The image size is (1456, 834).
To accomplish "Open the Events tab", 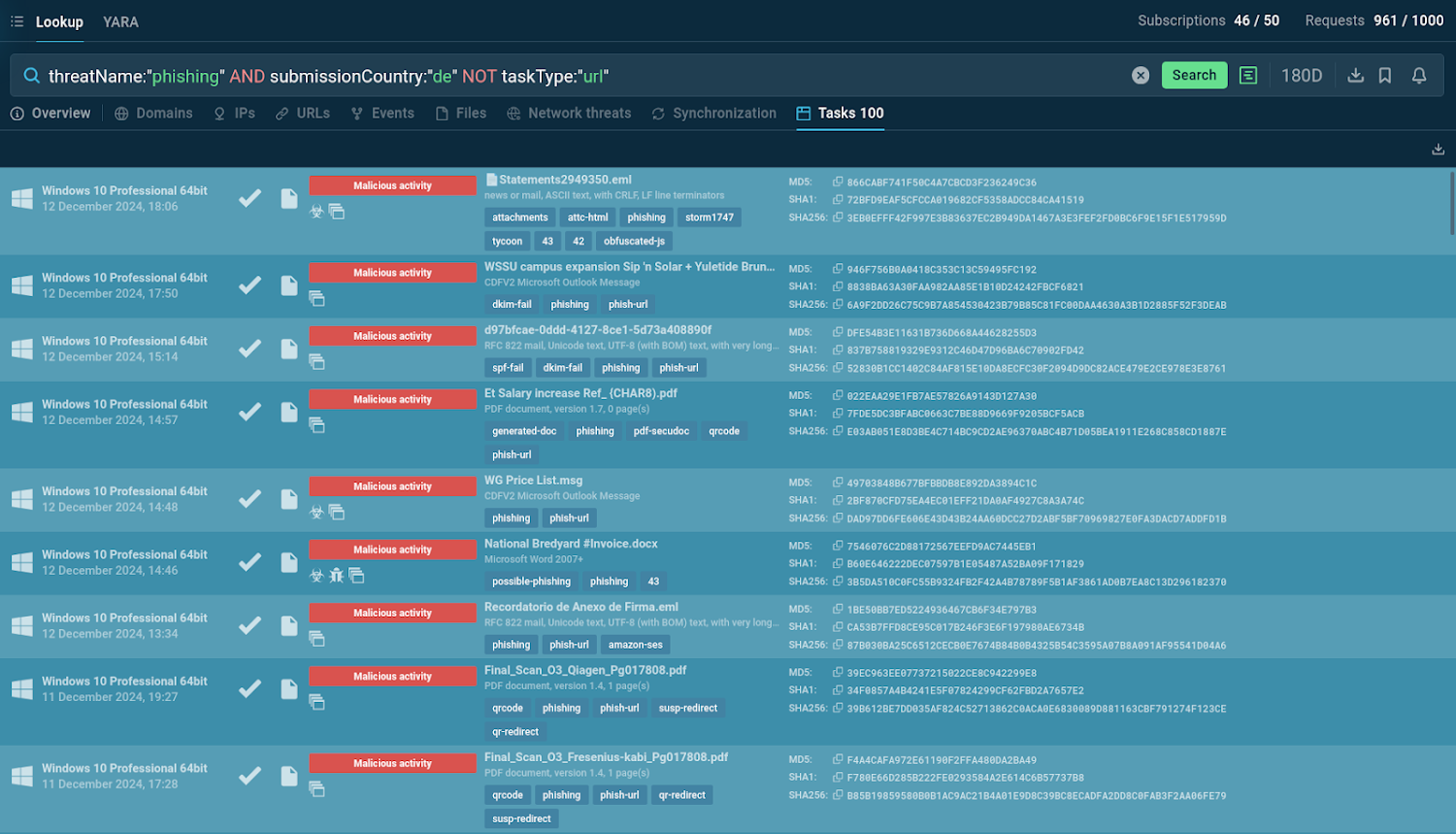I will point(382,114).
